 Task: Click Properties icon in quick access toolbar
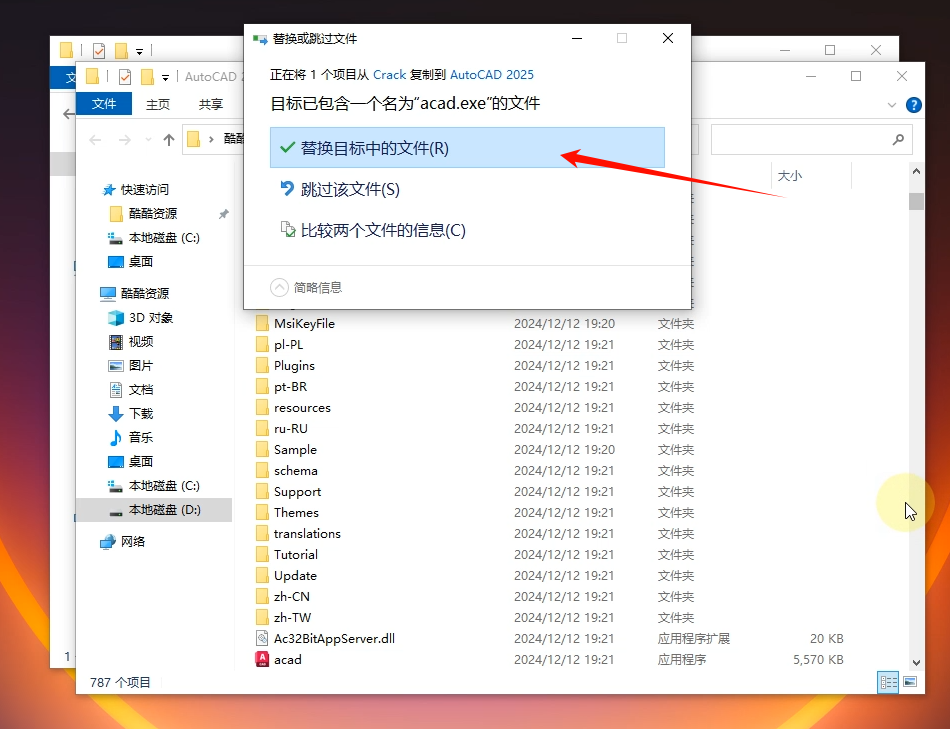125,77
